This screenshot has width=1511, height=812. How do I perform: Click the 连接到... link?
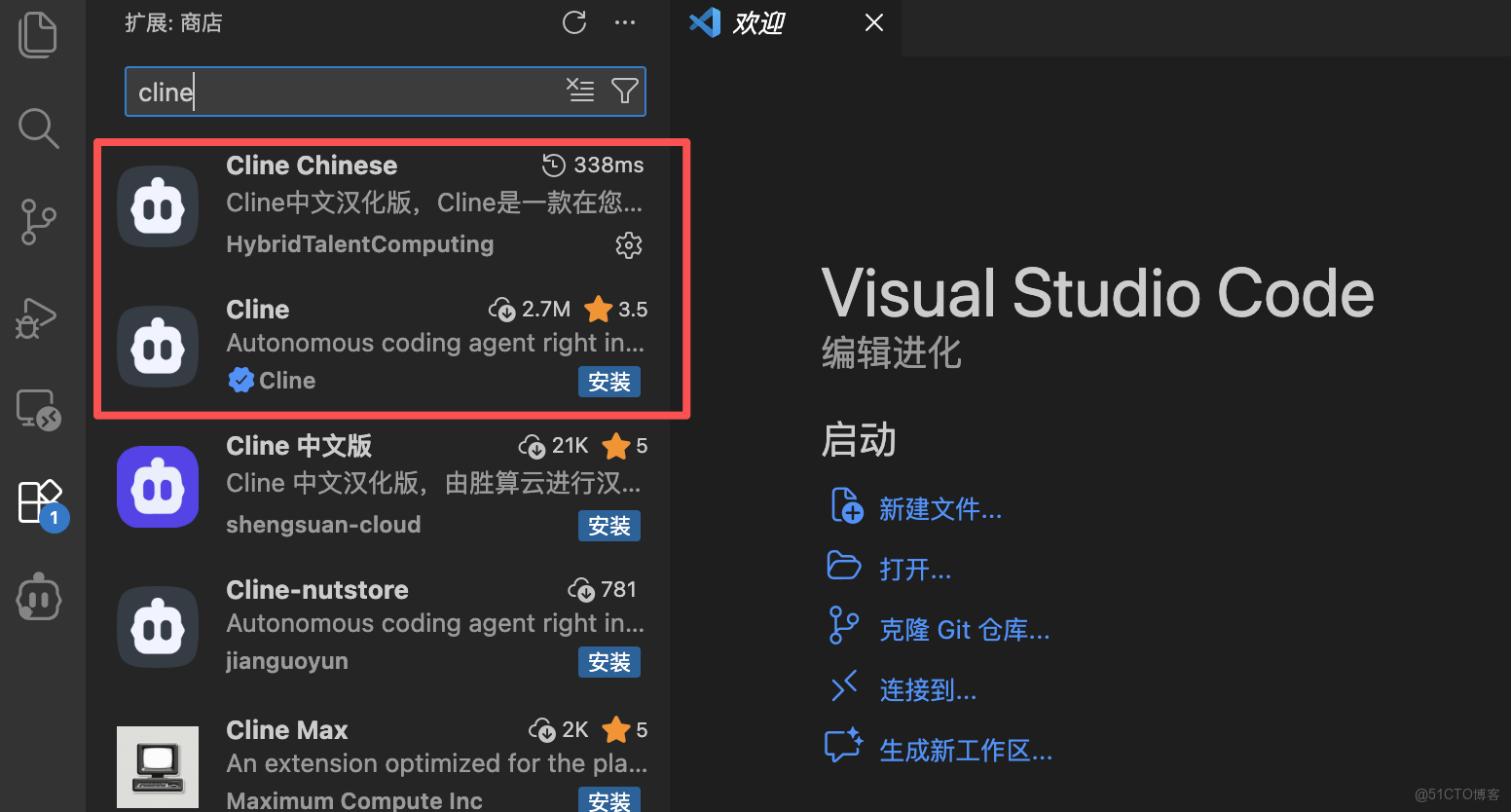928,690
